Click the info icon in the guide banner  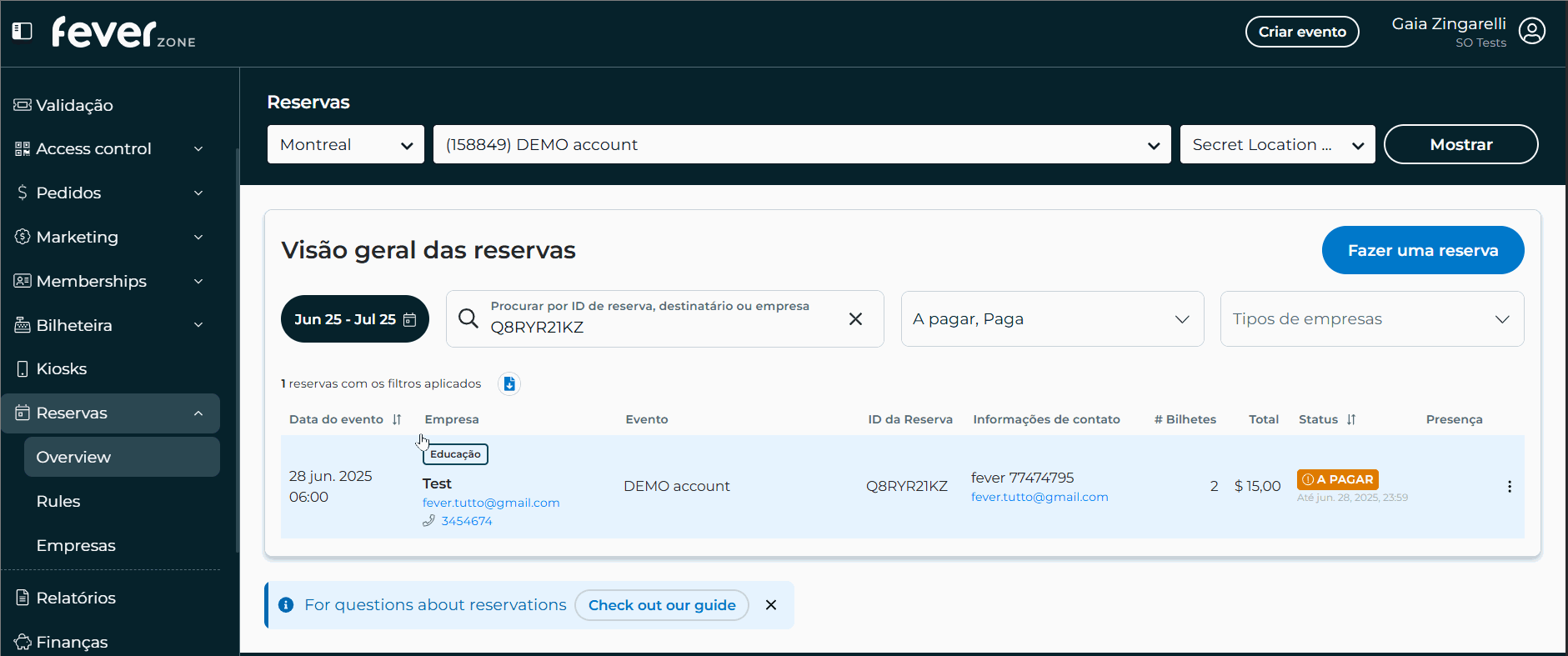pos(286,605)
